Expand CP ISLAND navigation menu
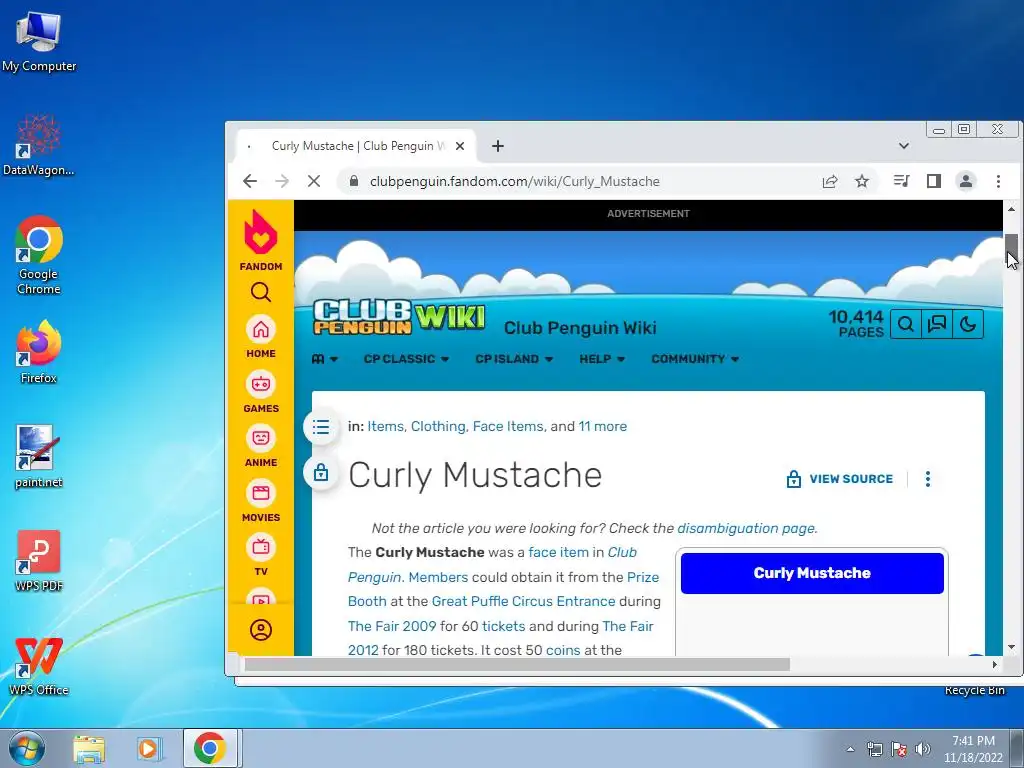Image resolution: width=1024 pixels, height=768 pixels. (514, 359)
